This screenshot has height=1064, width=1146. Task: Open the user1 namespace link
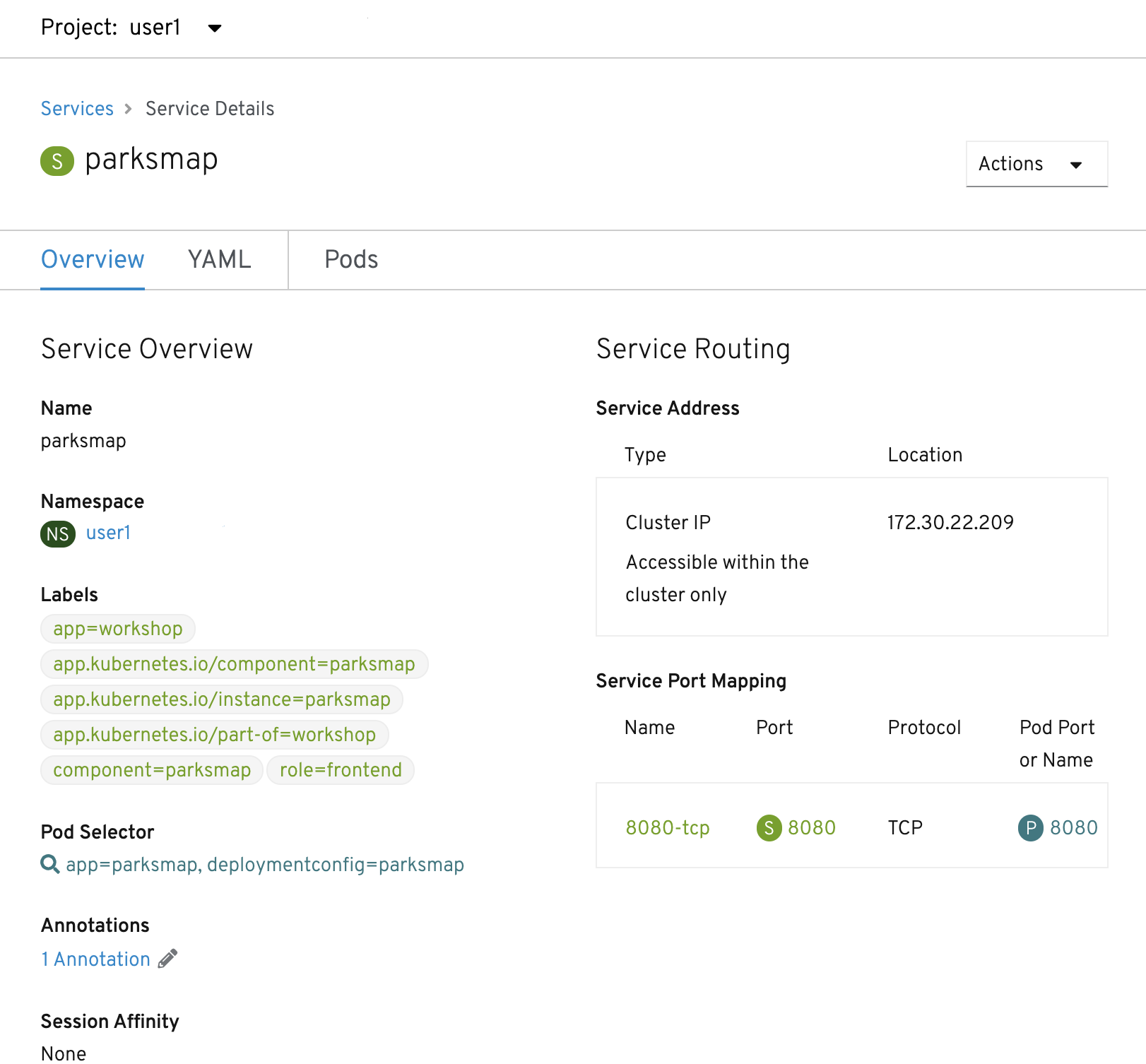point(108,533)
